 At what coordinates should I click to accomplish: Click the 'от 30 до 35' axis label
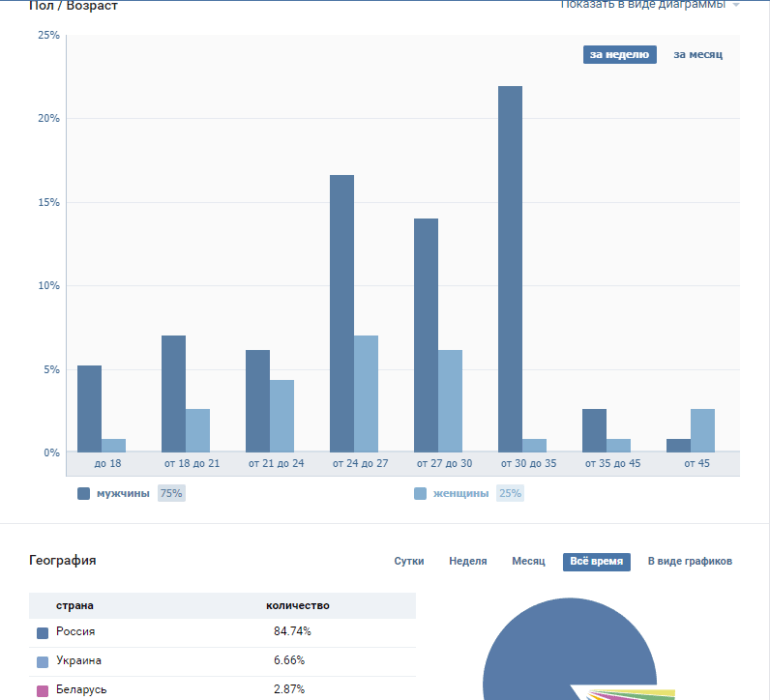pos(528,463)
